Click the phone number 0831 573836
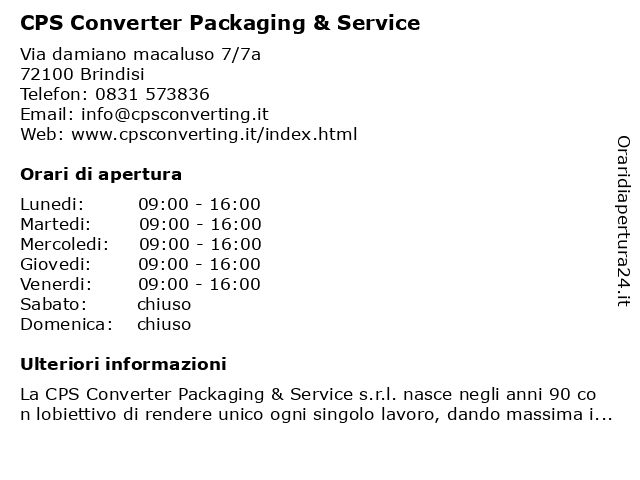Viewport: 640px width, 480px height. pyautogui.click(x=152, y=94)
